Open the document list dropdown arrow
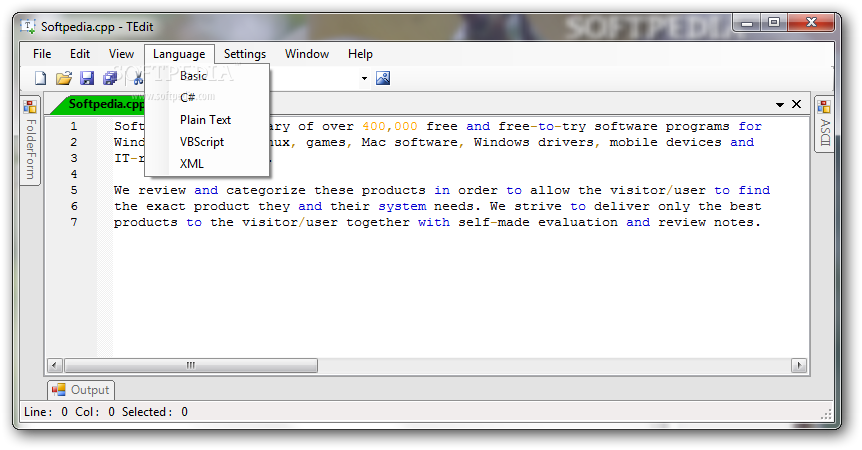 tap(780, 104)
